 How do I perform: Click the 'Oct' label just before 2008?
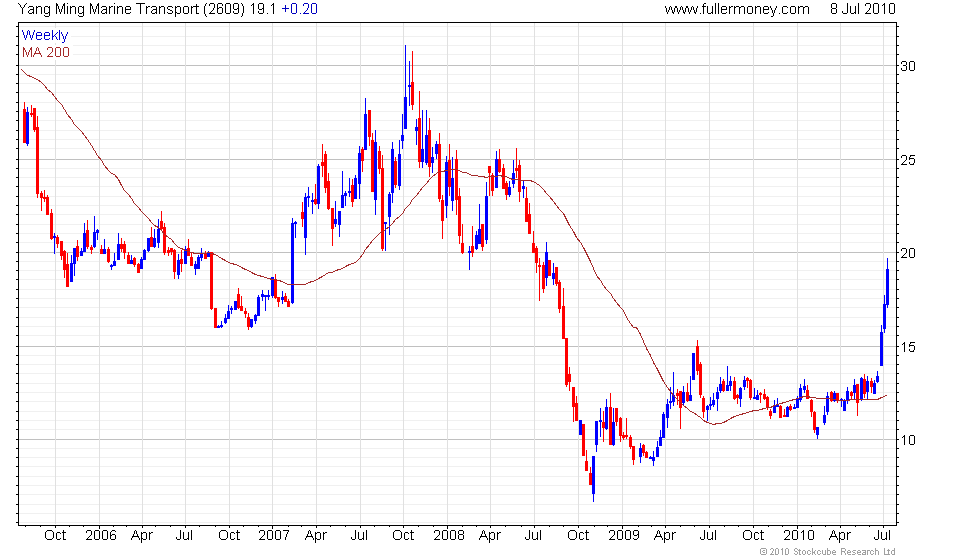(x=403, y=535)
